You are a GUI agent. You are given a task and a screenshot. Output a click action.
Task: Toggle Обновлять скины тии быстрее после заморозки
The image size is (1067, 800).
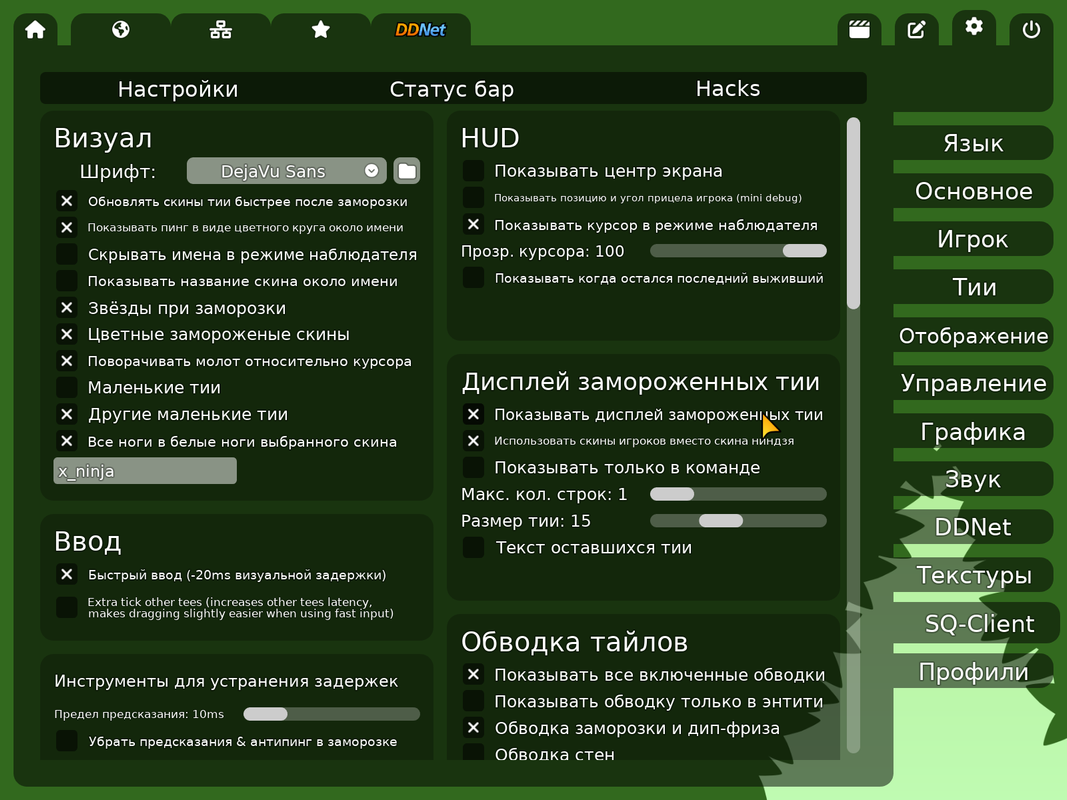pos(67,201)
